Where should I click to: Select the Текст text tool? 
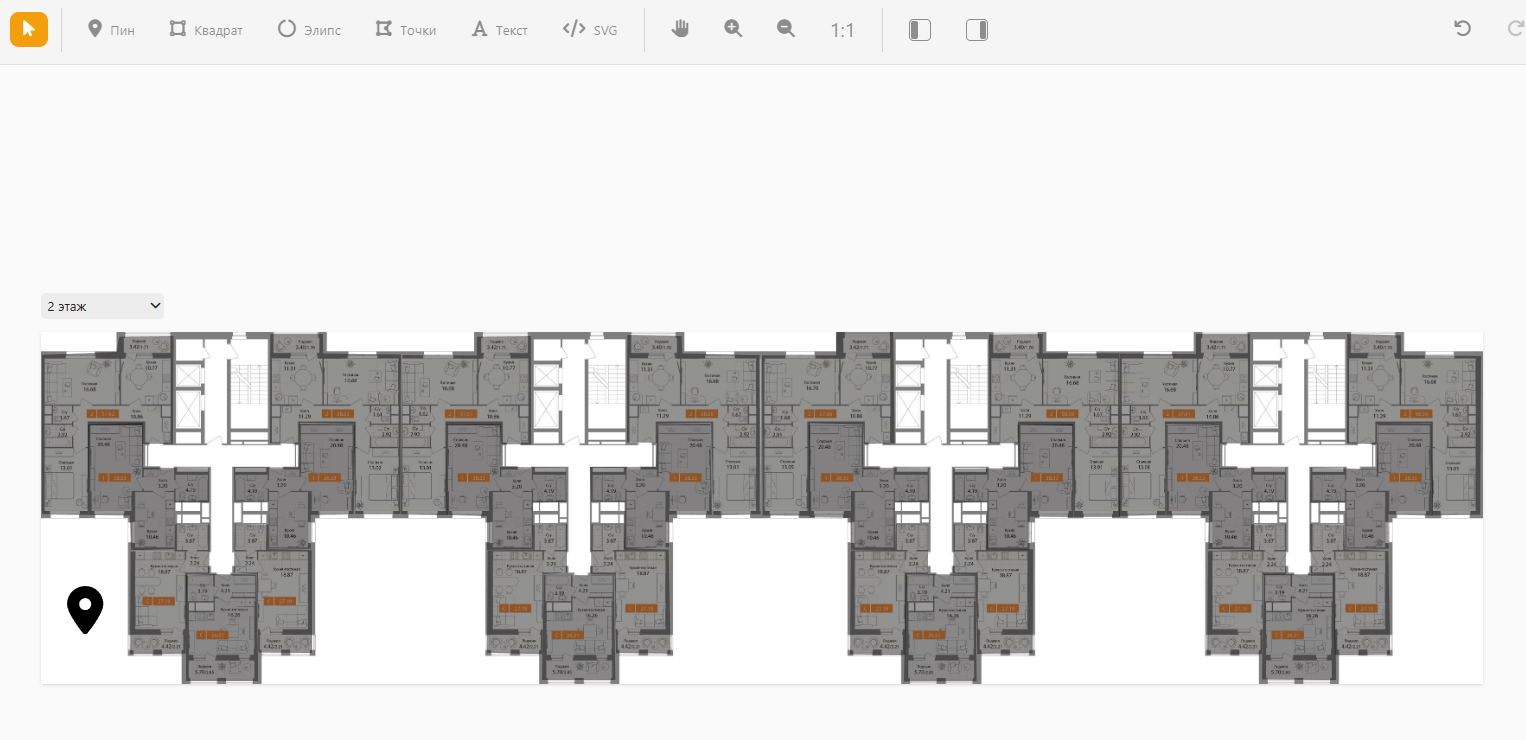pos(499,30)
